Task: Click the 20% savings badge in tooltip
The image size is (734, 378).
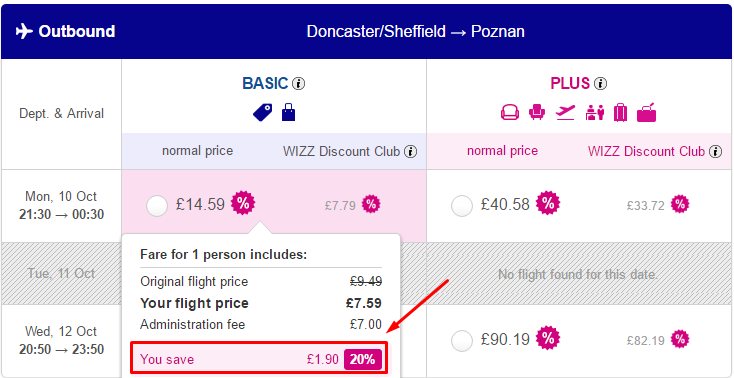Action: pos(363,359)
